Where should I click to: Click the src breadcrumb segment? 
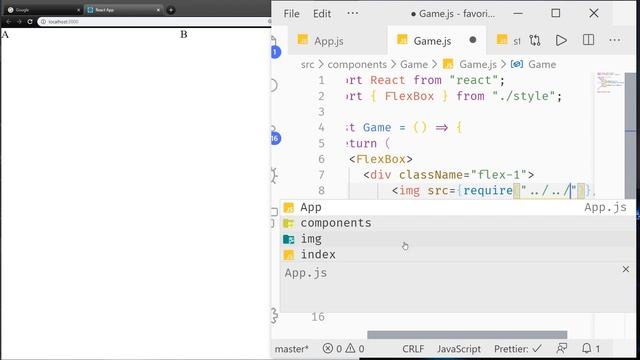[x=308, y=64]
